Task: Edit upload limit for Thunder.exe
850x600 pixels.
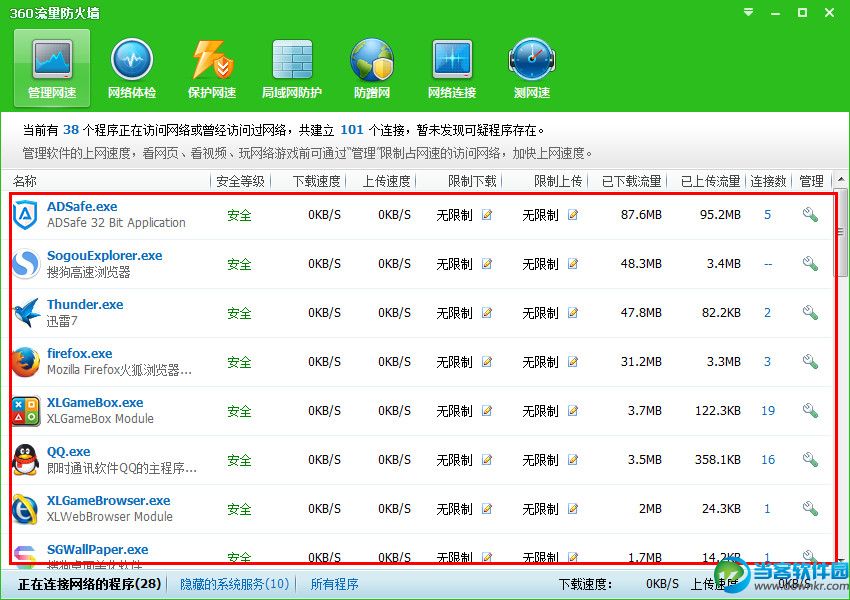Action: pos(573,313)
